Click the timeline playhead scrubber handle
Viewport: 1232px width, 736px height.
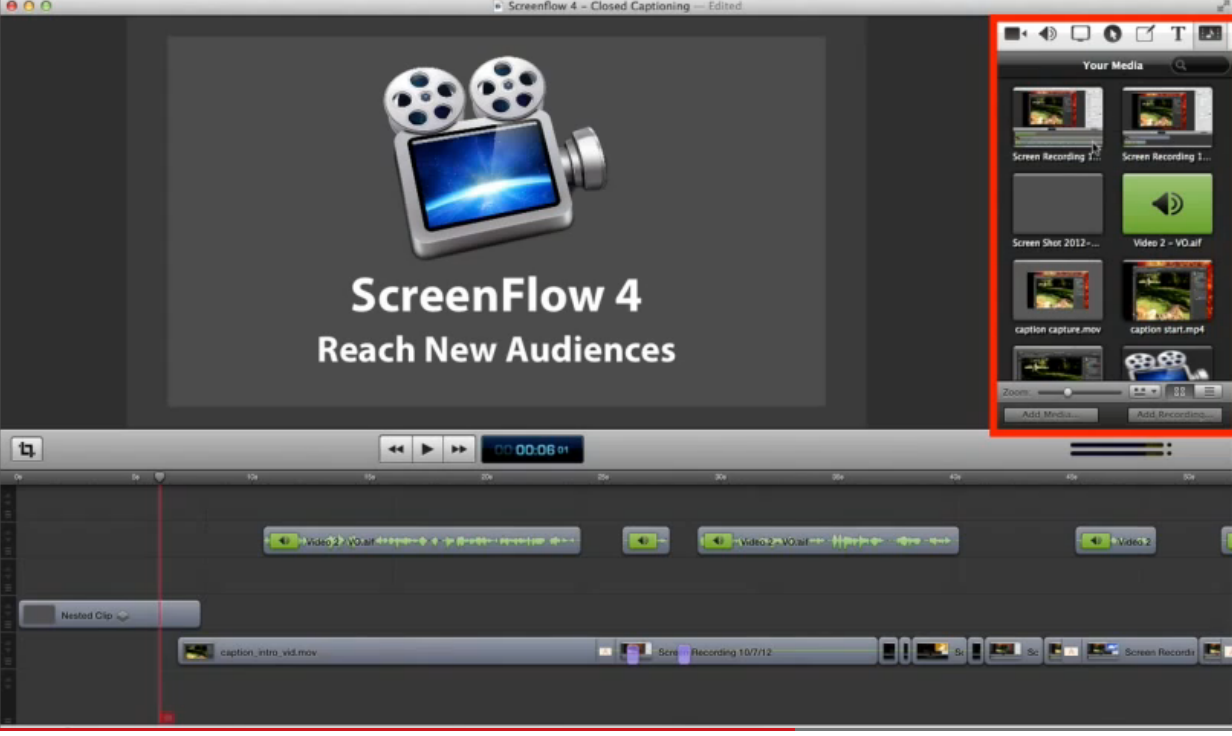pos(159,478)
